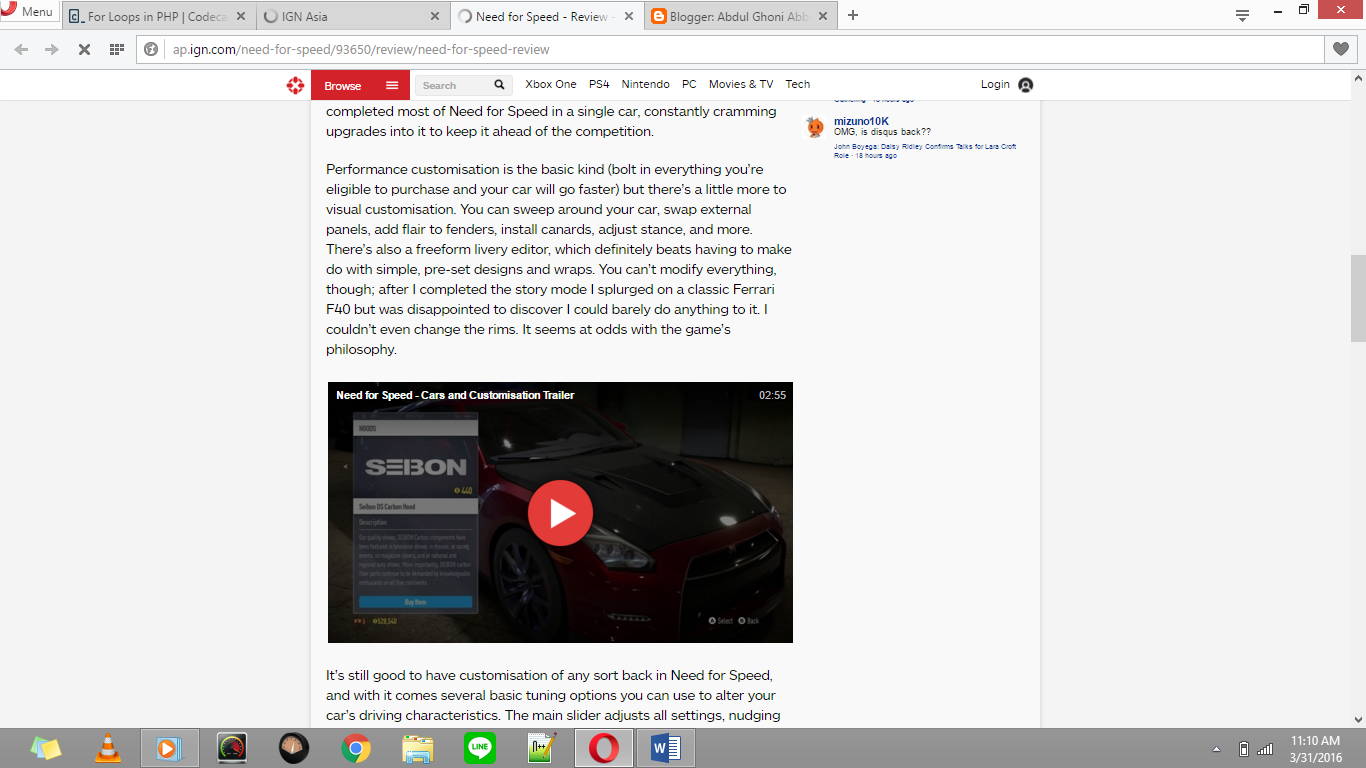The height and width of the screenshot is (768, 1366).
Task: Open a new tab with plus icon
Action: [x=853, y=16]
